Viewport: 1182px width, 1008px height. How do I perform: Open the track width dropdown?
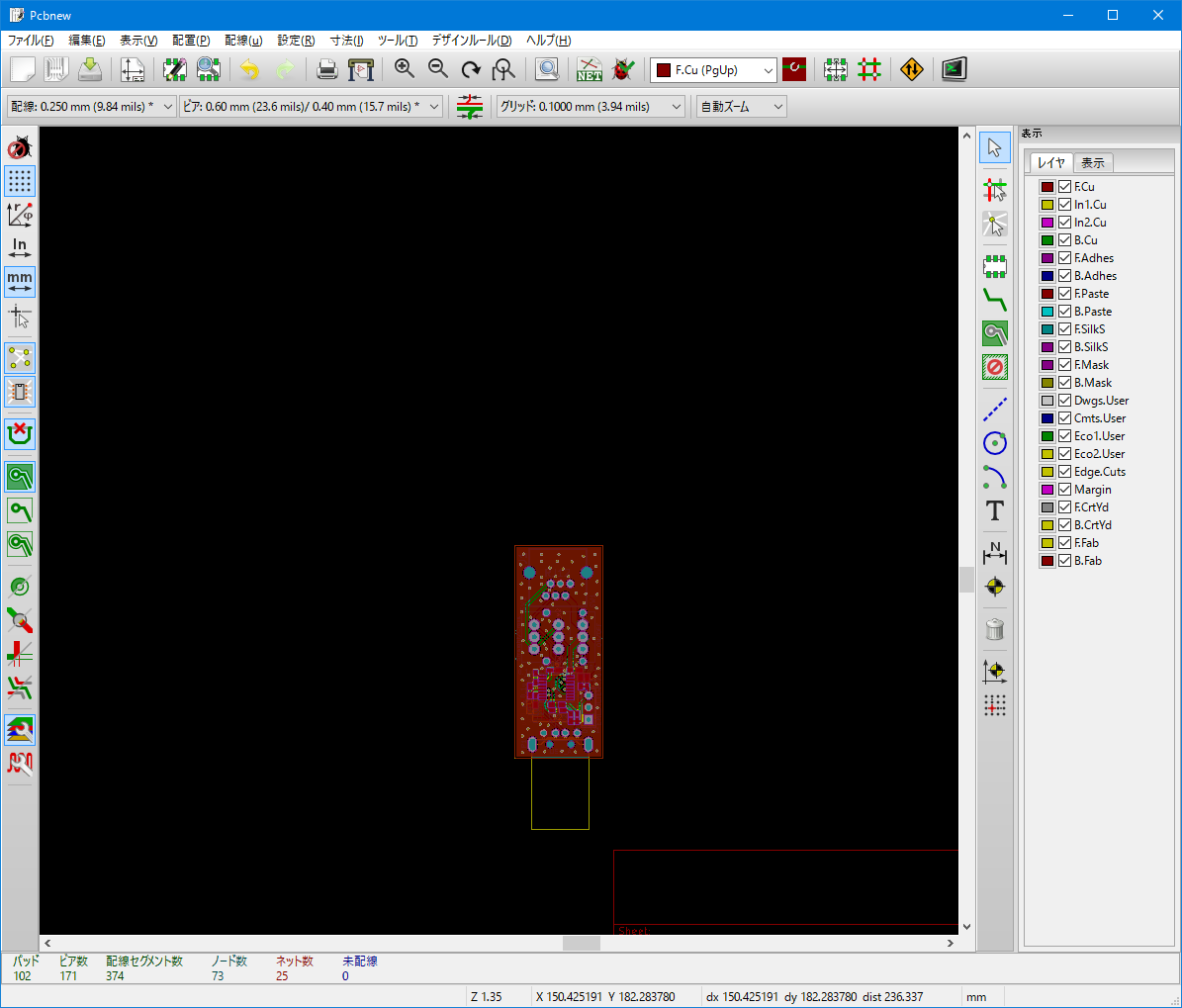click(x=91, y=106)
